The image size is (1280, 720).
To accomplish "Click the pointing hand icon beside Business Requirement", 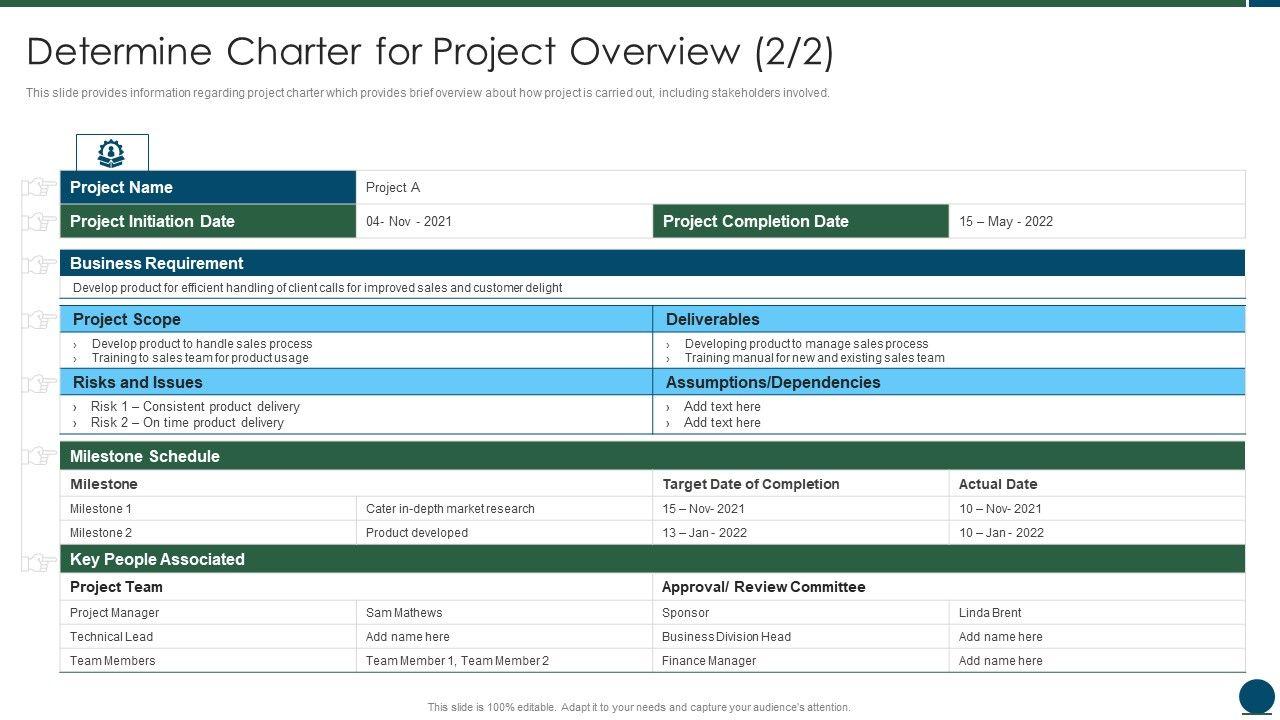I will point(40,265).
